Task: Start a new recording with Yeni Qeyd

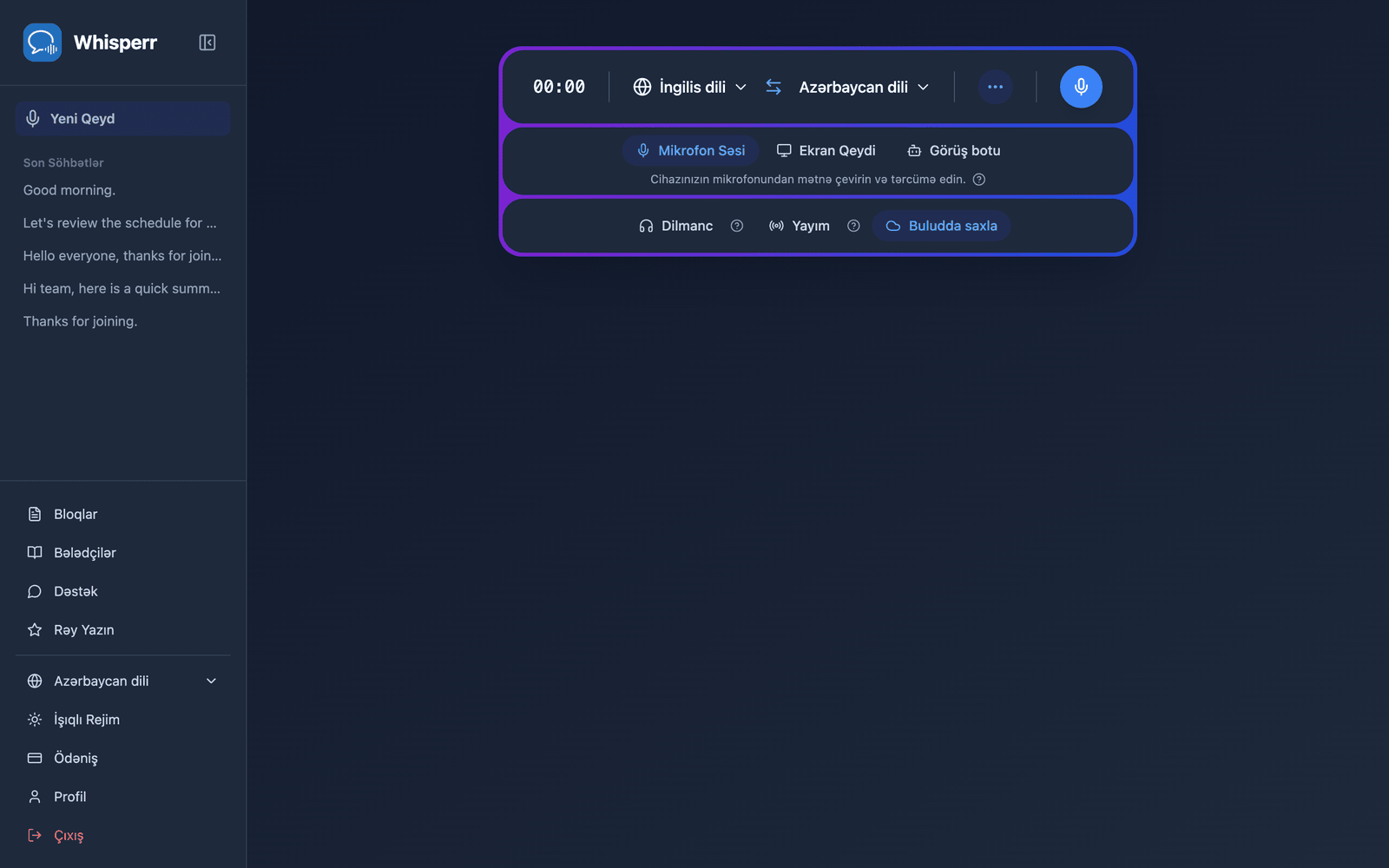Action: 122,119
